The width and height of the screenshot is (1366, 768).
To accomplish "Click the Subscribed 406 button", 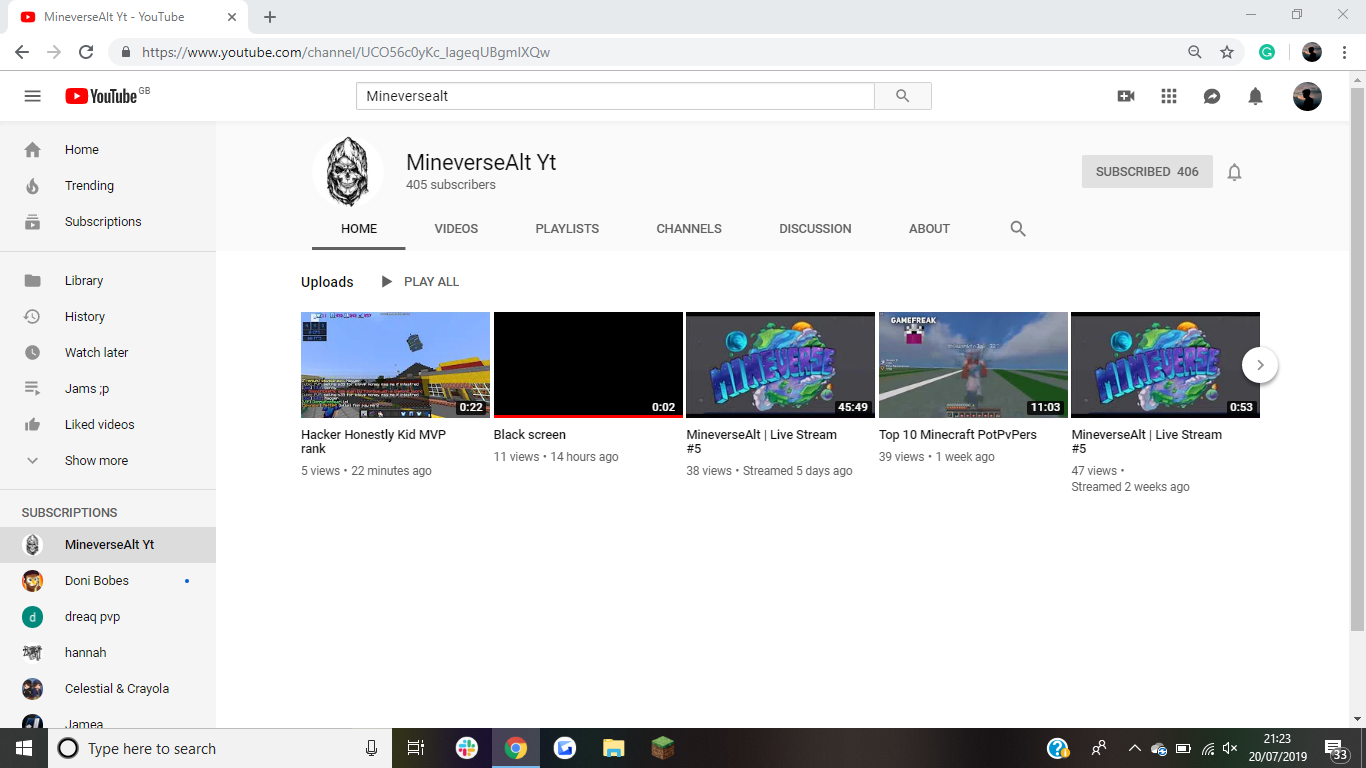I will click(x=1147, y=172).
